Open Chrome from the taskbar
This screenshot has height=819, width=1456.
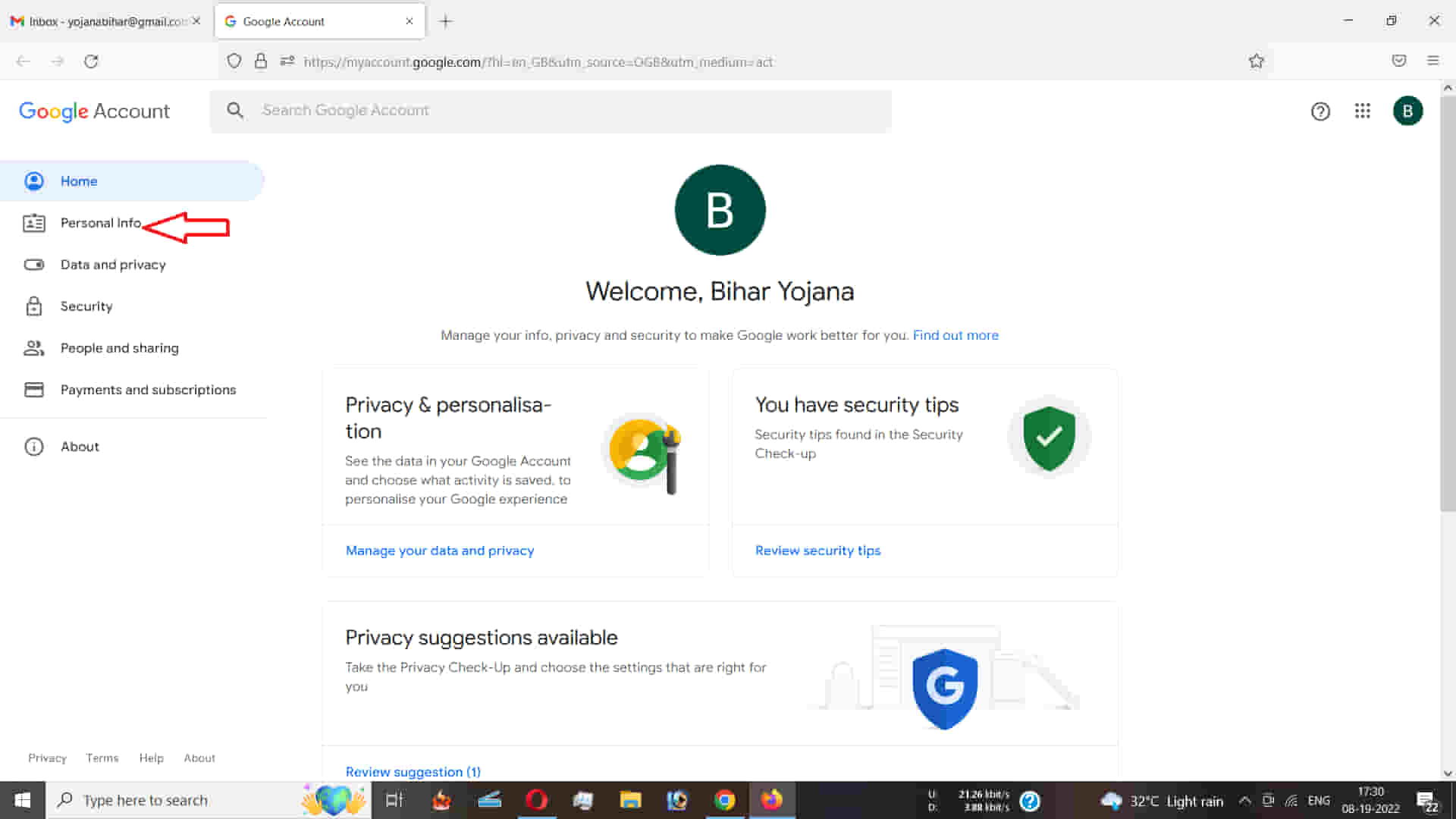(724, 800)
